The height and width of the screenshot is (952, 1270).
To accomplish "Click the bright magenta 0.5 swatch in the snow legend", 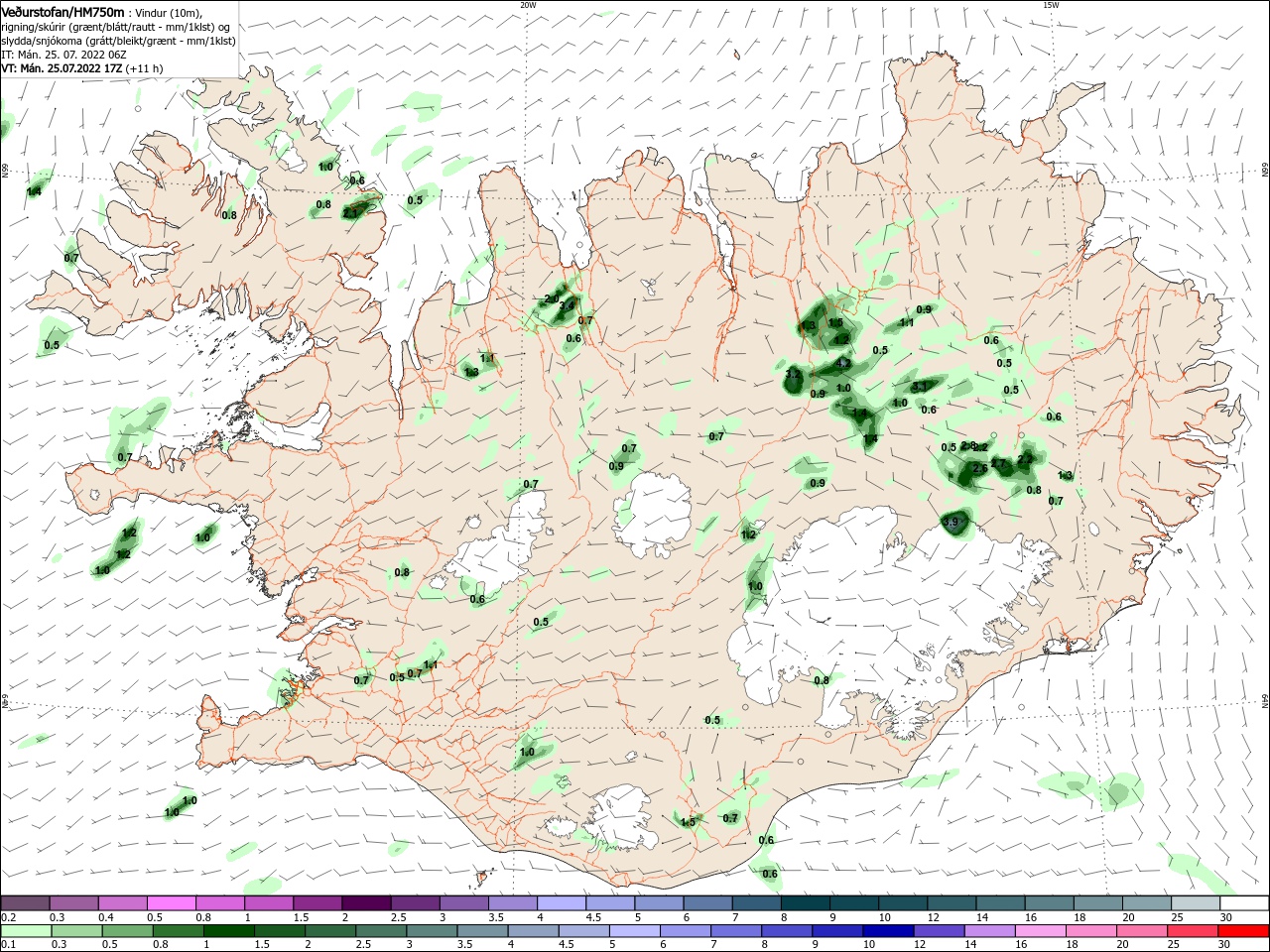I will click(171, 902).
